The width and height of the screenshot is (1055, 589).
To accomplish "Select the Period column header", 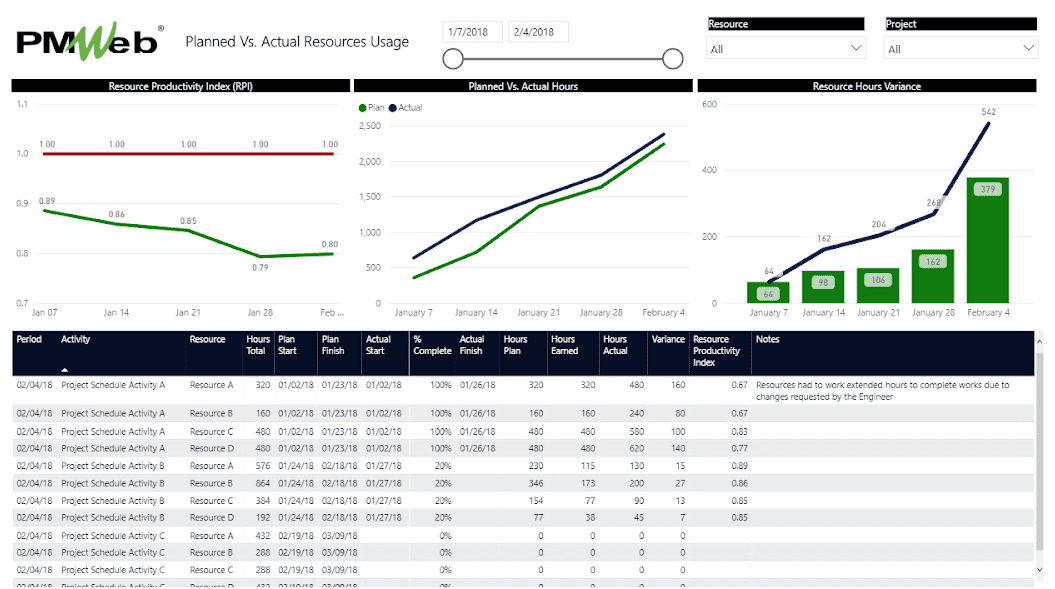I will (x=29, y=340).
